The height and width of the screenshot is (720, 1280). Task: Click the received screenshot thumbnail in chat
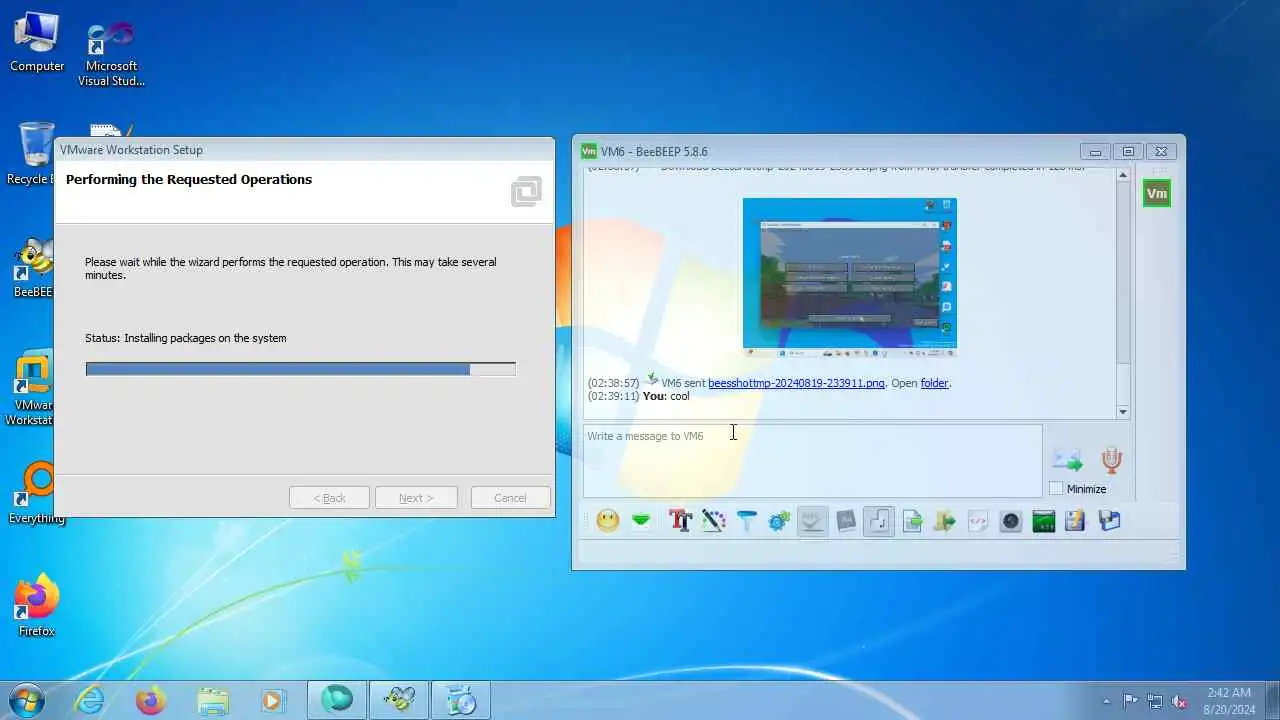[x=849, y=277]
